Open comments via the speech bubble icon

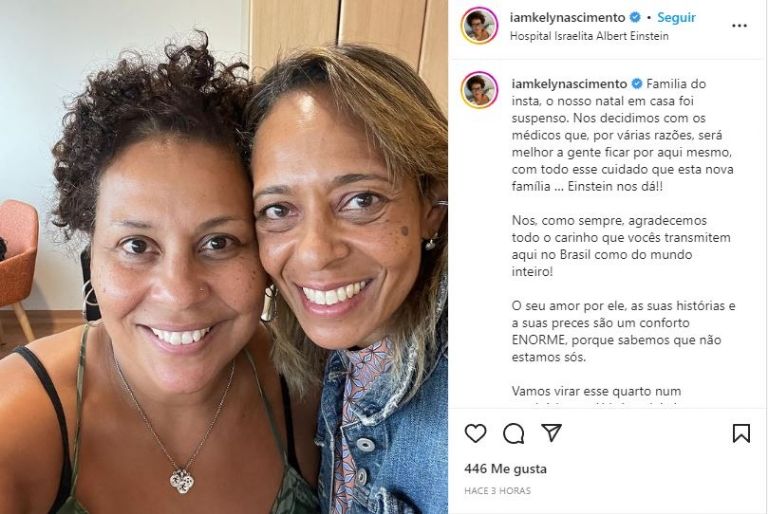click(x=514, y=434)
